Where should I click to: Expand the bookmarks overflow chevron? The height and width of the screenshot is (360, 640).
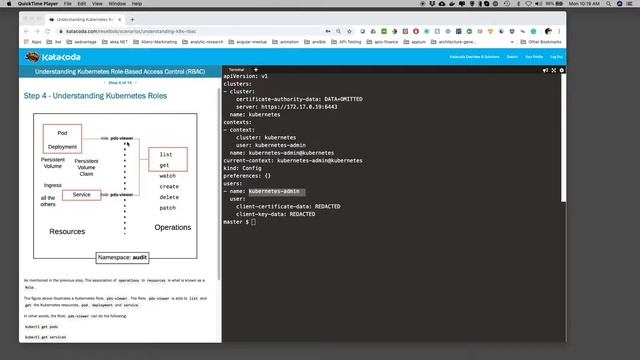[512, 42]
